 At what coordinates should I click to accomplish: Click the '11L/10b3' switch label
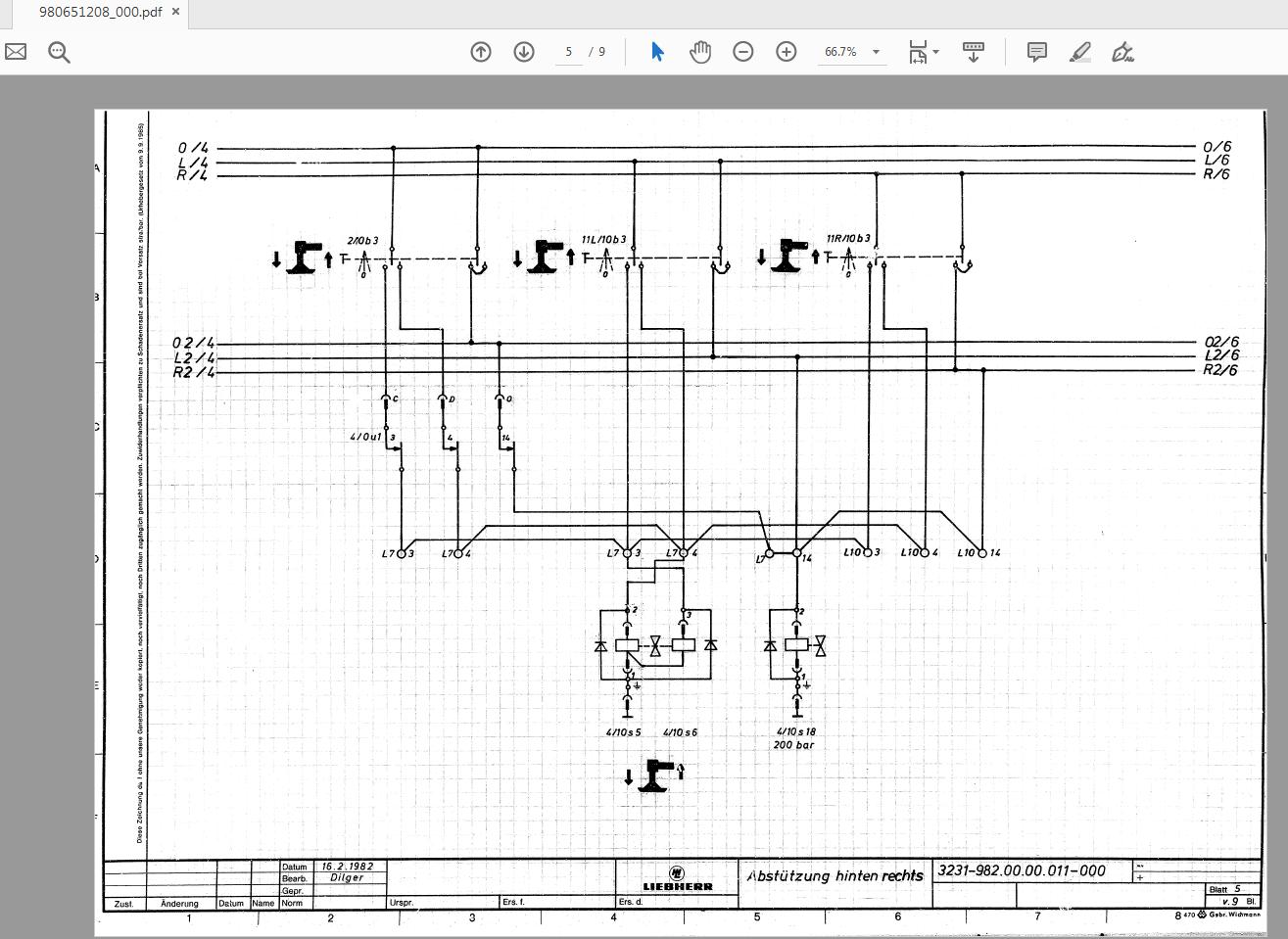tap(603, 239)
